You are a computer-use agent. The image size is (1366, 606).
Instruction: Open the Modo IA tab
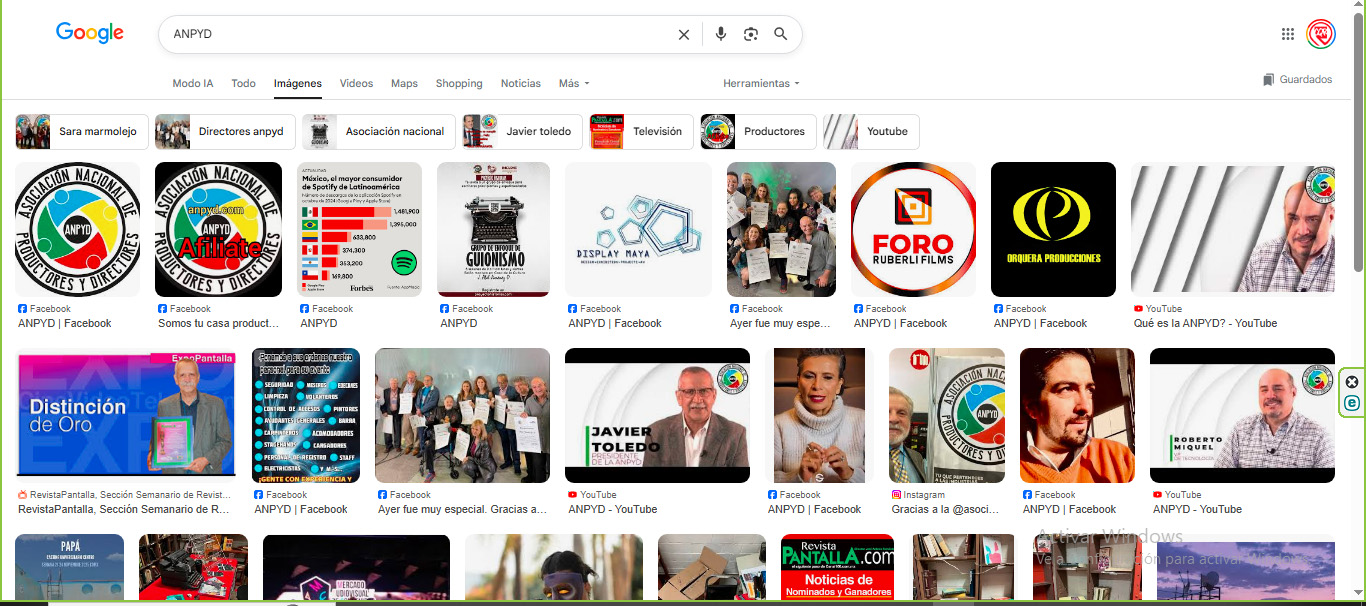[x=193, y=84]
